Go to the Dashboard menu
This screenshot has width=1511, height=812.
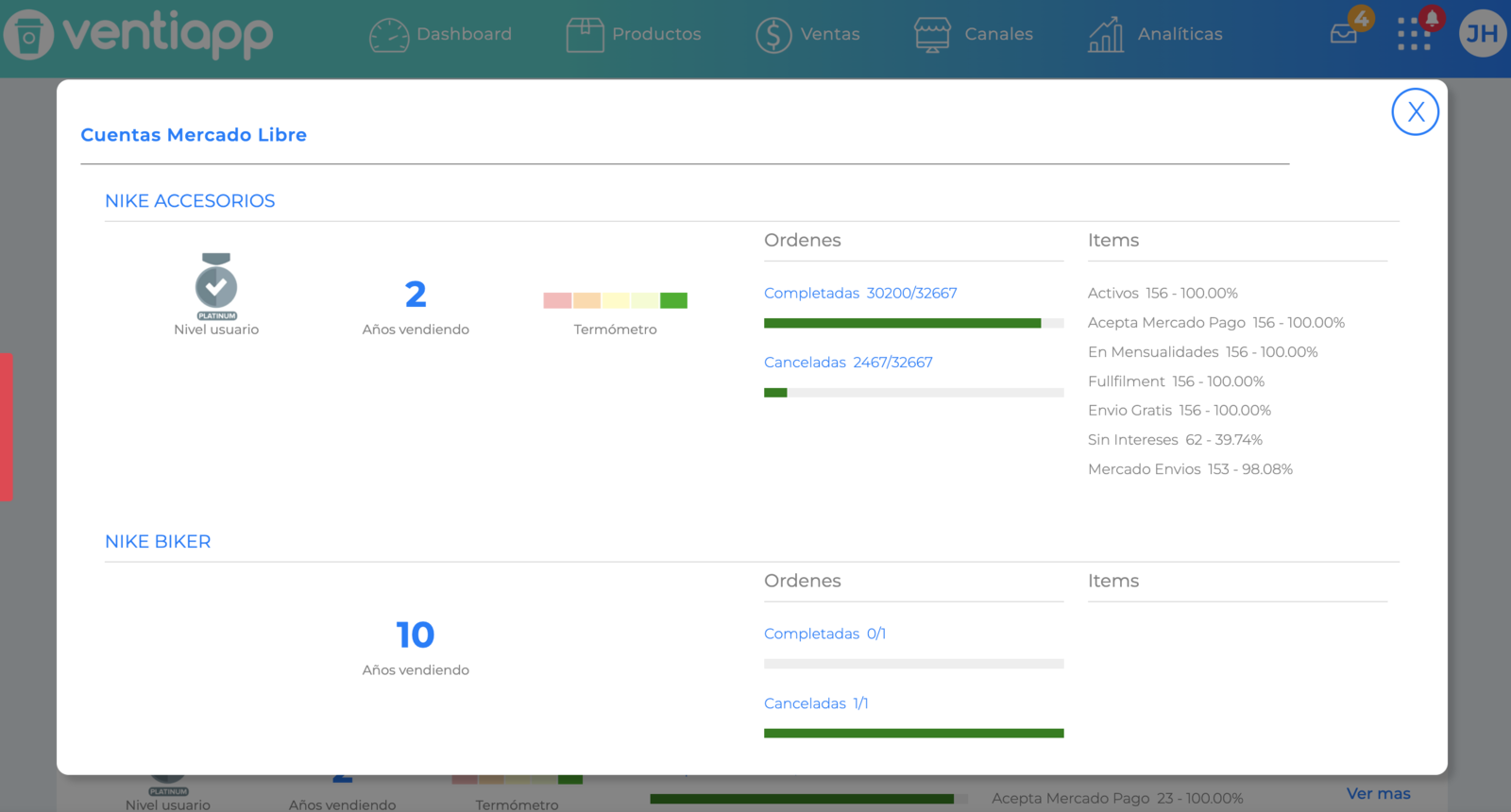465,34
